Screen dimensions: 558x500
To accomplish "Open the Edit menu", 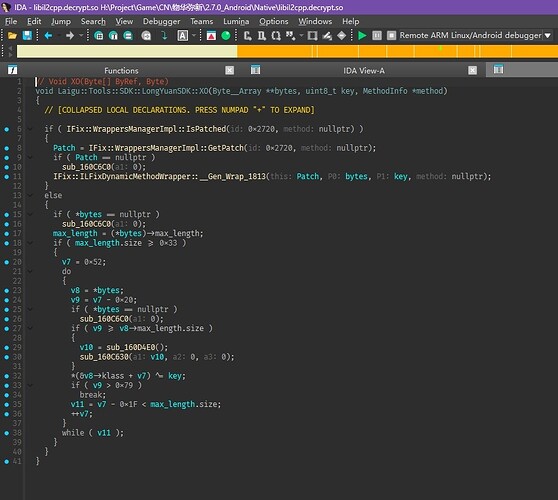I will pos(34,21).
